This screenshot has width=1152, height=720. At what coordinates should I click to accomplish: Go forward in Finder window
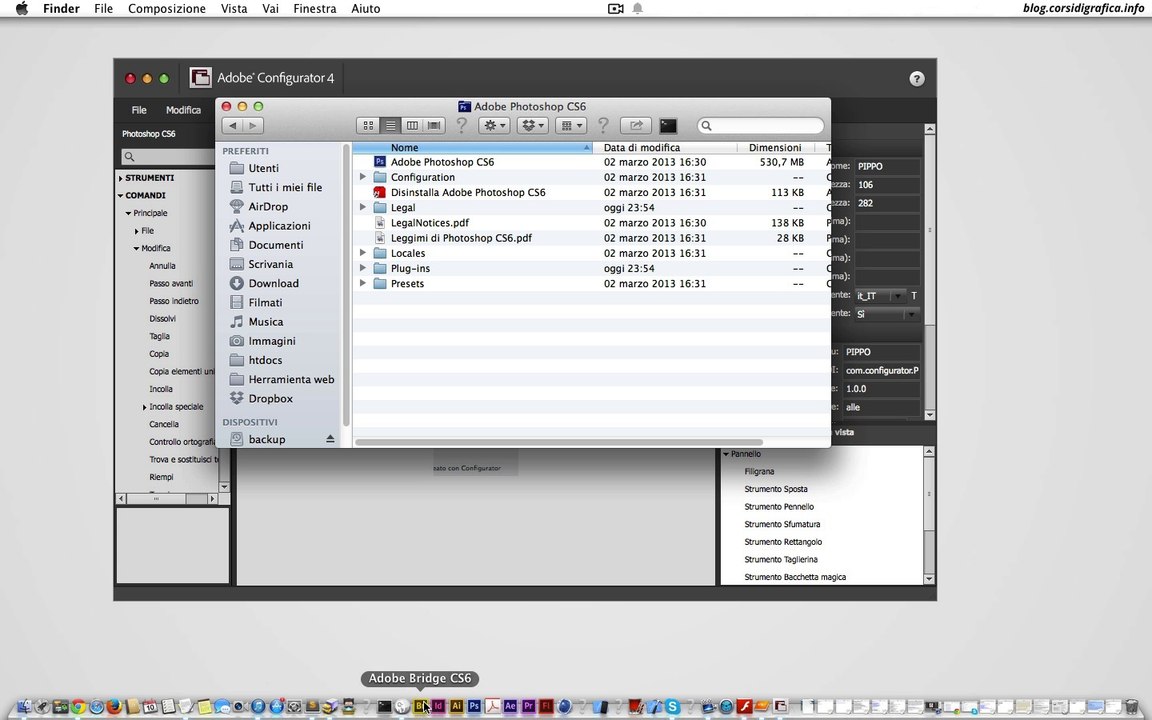tap(253, 126)
